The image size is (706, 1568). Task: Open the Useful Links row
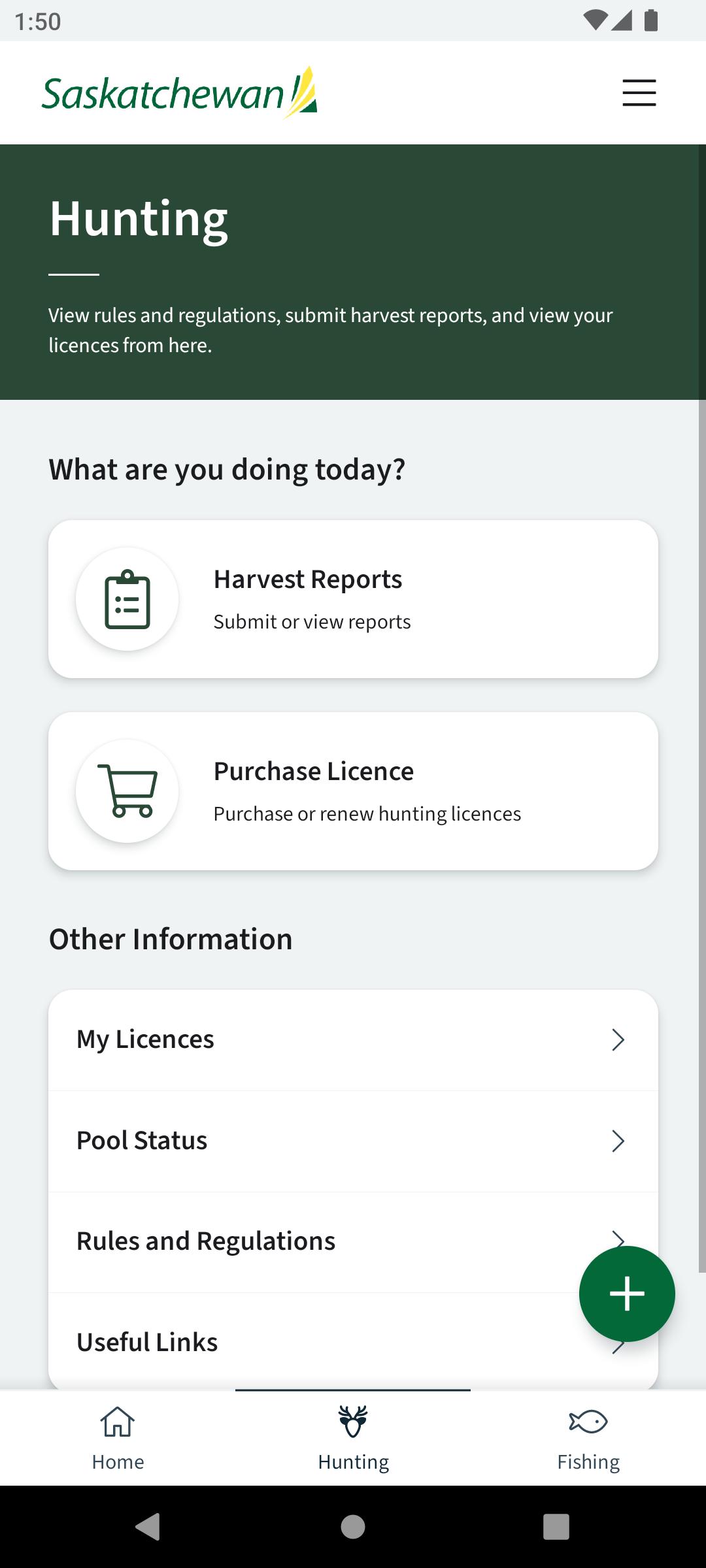353,1341
